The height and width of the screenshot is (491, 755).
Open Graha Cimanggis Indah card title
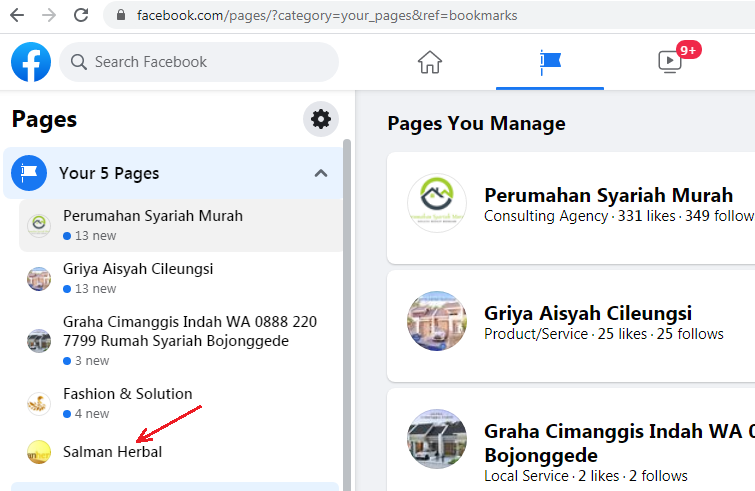(x=619, y=443)
